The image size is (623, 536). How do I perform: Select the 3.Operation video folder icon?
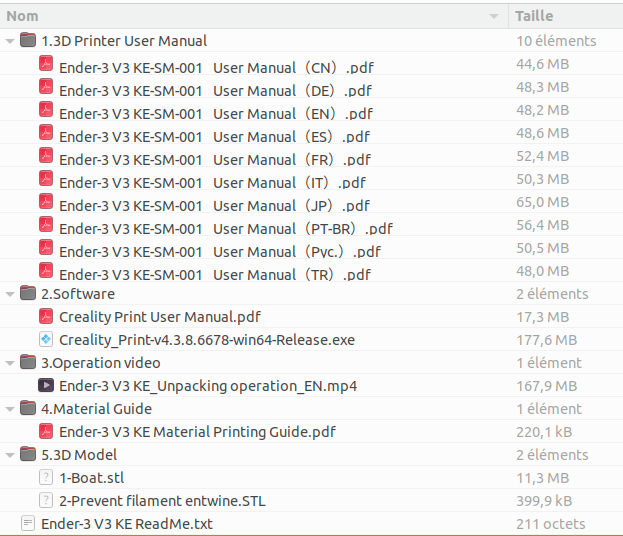tap(28, 362)
